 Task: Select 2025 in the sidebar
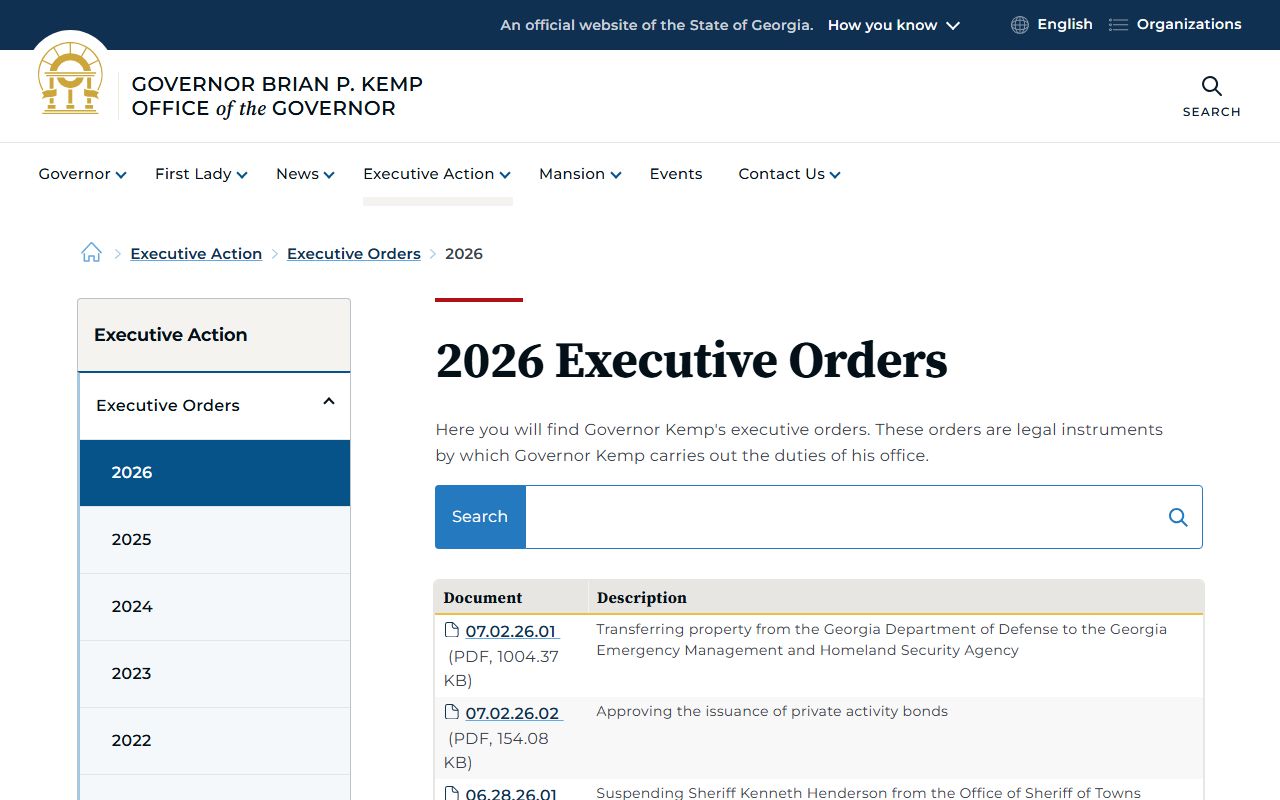point(215,540)
